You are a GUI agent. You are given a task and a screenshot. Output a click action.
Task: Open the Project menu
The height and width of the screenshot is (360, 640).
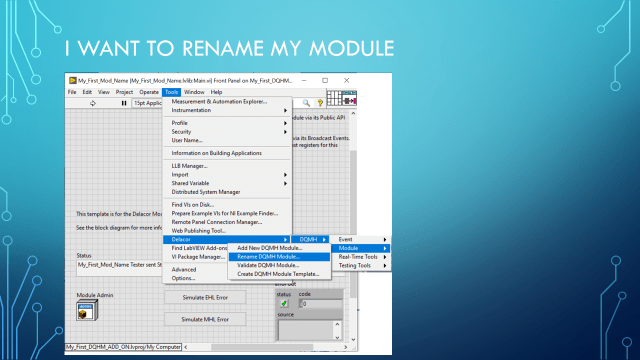[124, 92]
